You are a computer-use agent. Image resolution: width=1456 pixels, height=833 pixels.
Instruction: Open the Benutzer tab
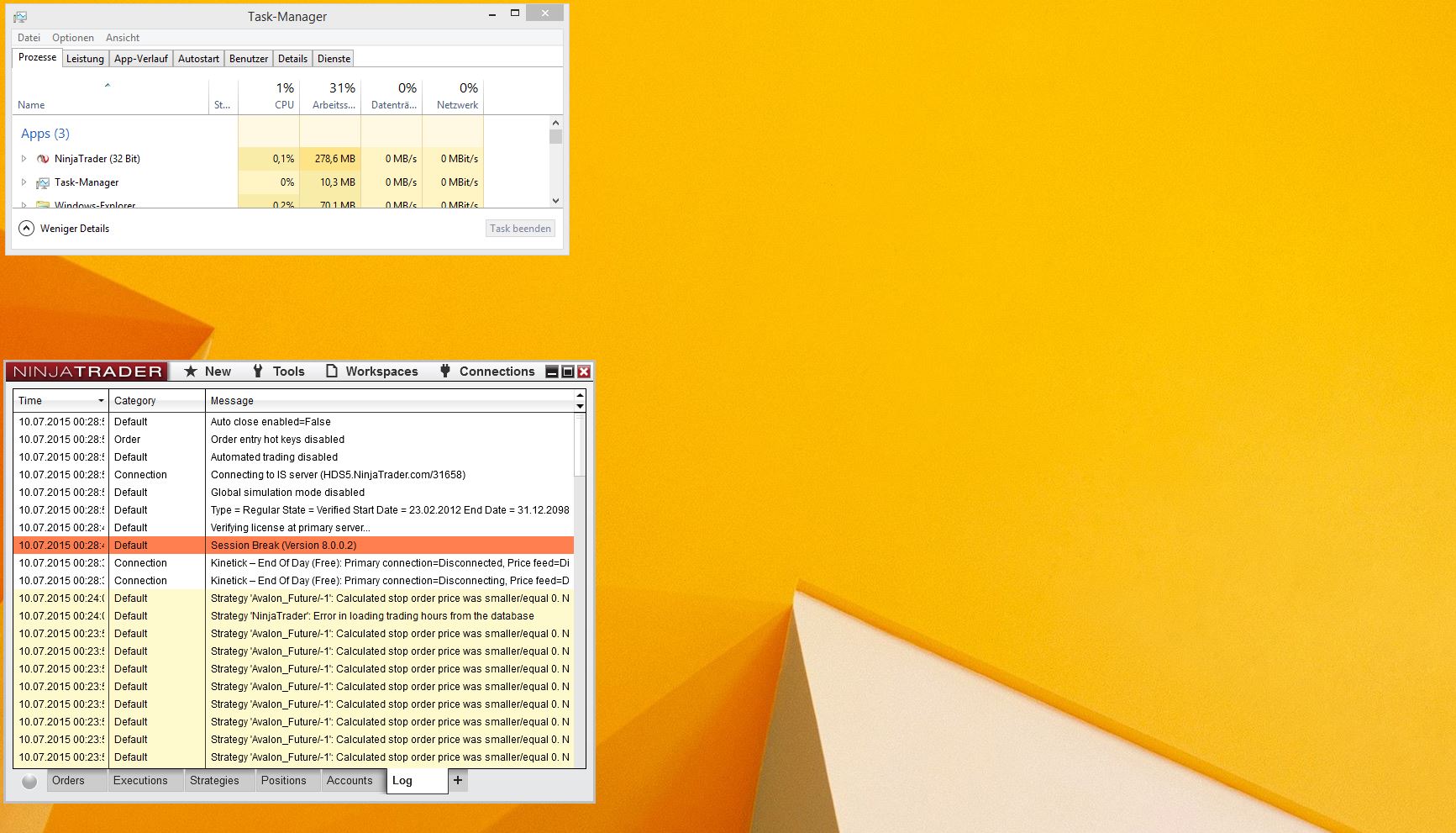(249, 59)
